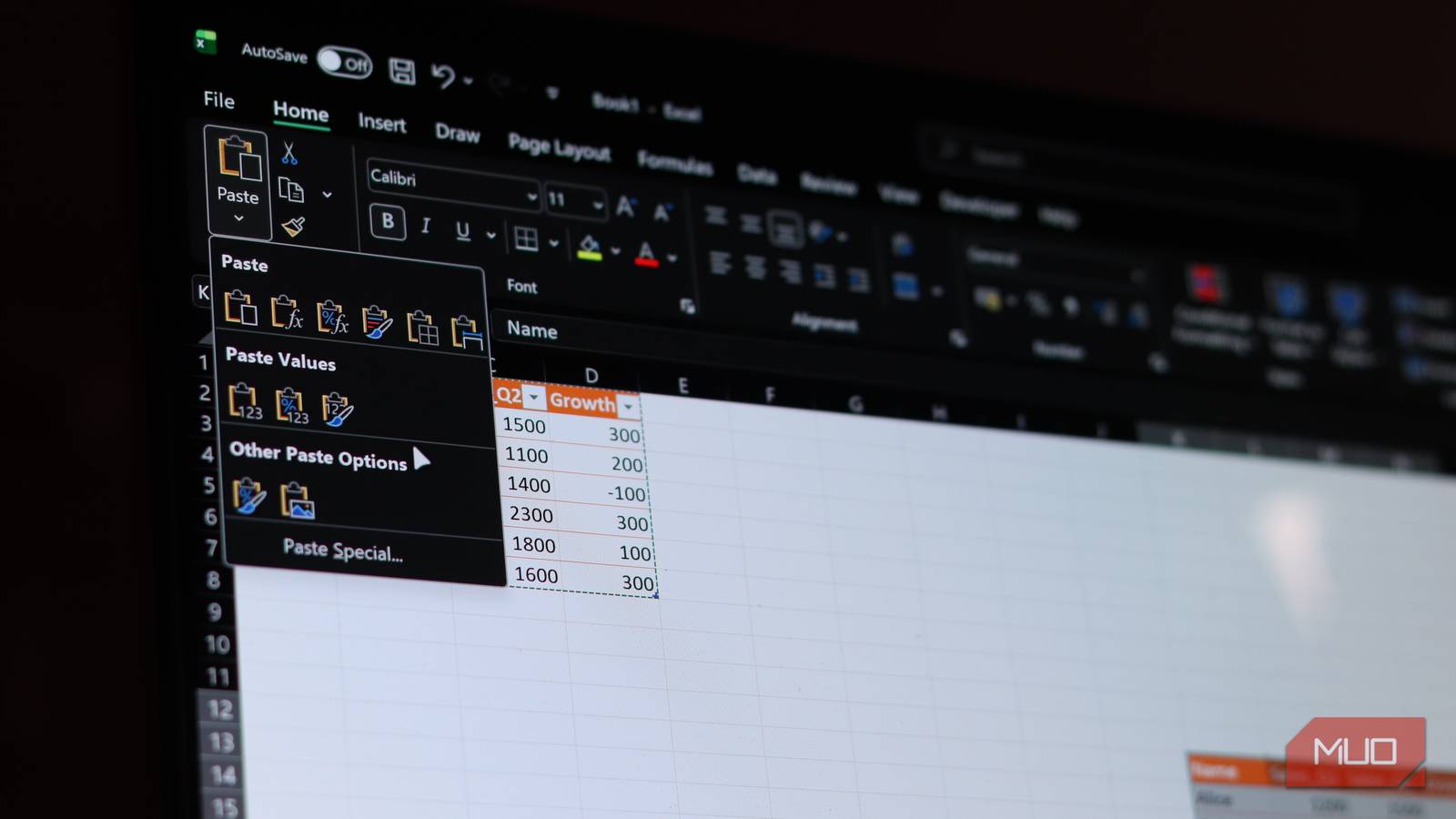Toggle Bold formatting
The height and width of the screenshot is (819, 1456).
[x=388, y=221]
